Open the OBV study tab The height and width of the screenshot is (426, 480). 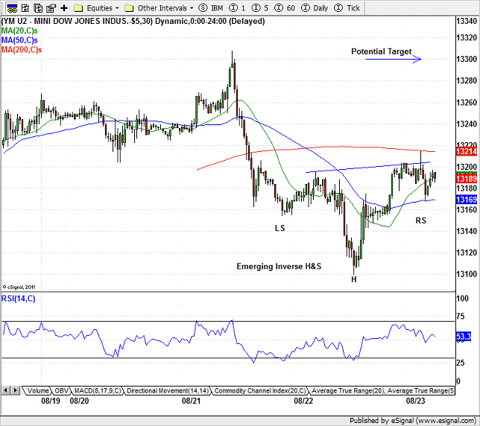(61, 390)
